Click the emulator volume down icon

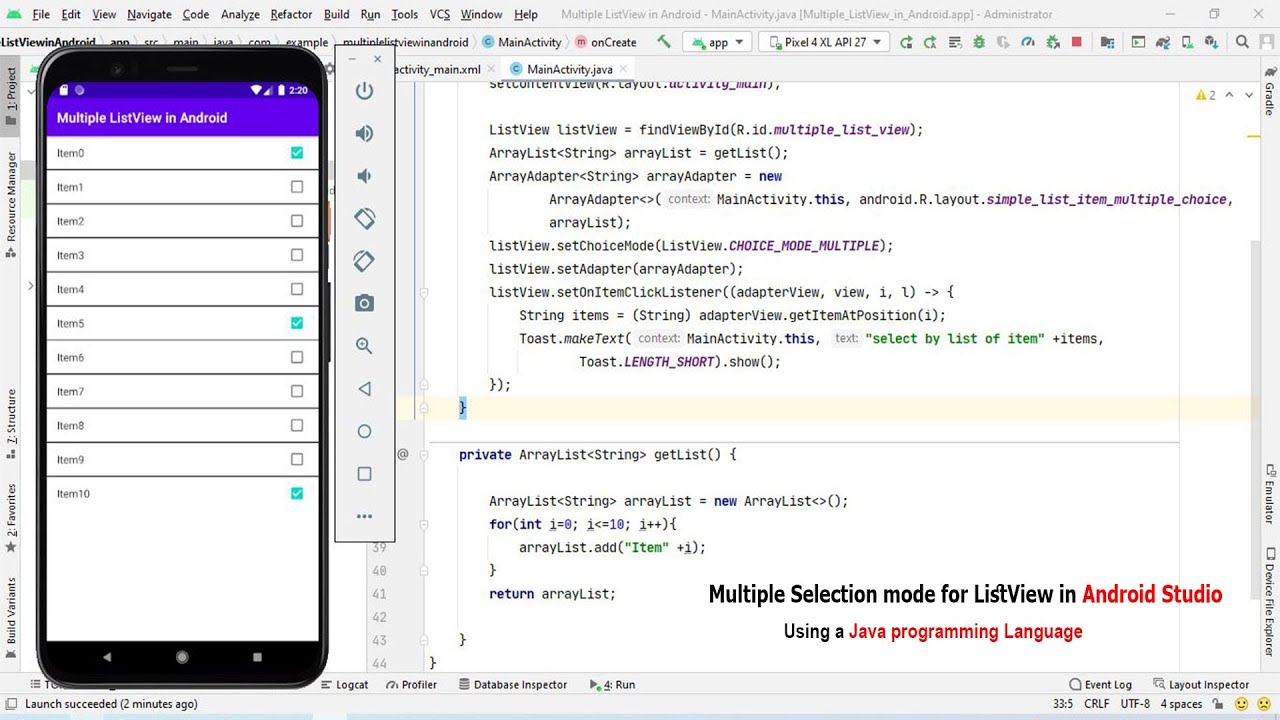[x=364, y=176]
